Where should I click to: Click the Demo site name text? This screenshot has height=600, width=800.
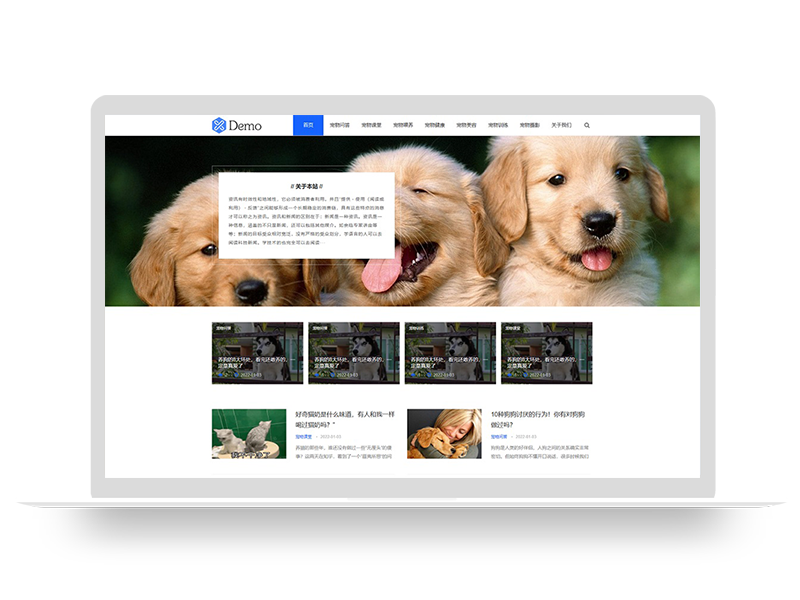pos(245,126)
